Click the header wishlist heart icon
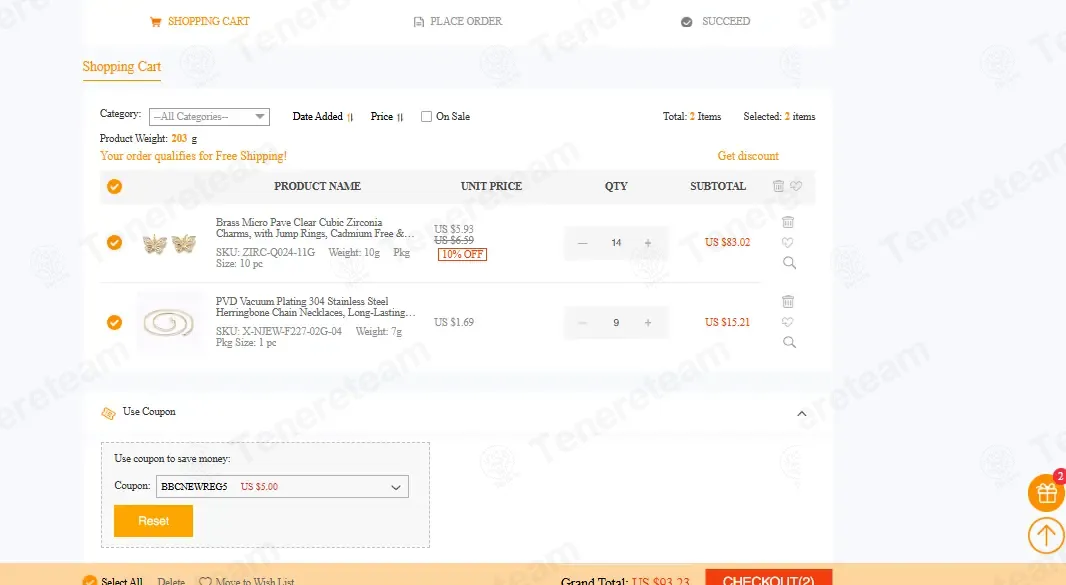 (x=796, y=186)
